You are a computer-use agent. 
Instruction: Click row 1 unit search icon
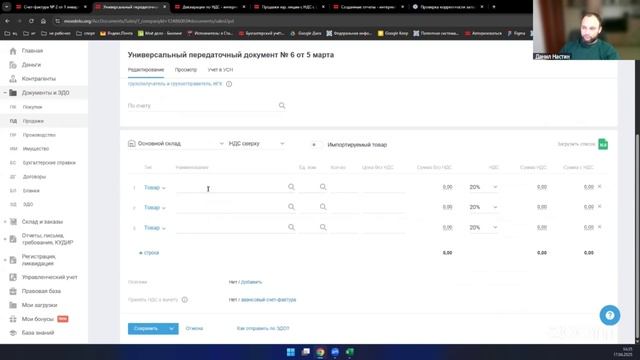coord(323,187)
